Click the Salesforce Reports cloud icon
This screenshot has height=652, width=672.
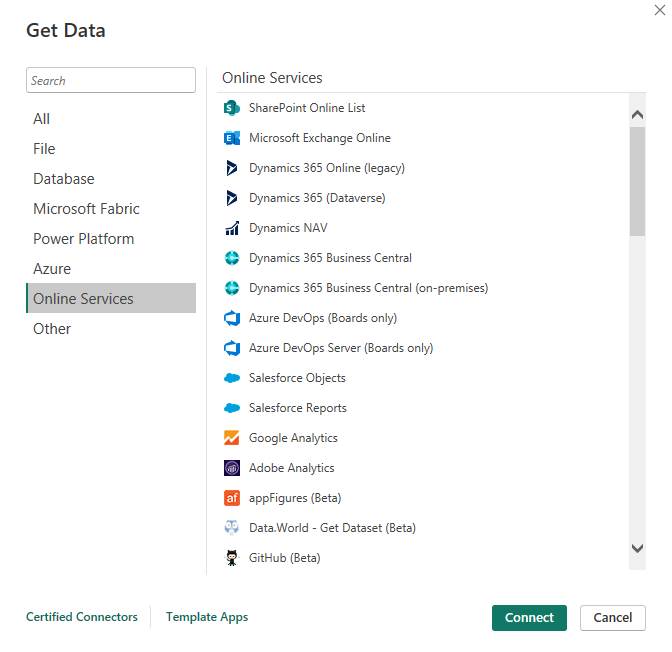[232, 408]
